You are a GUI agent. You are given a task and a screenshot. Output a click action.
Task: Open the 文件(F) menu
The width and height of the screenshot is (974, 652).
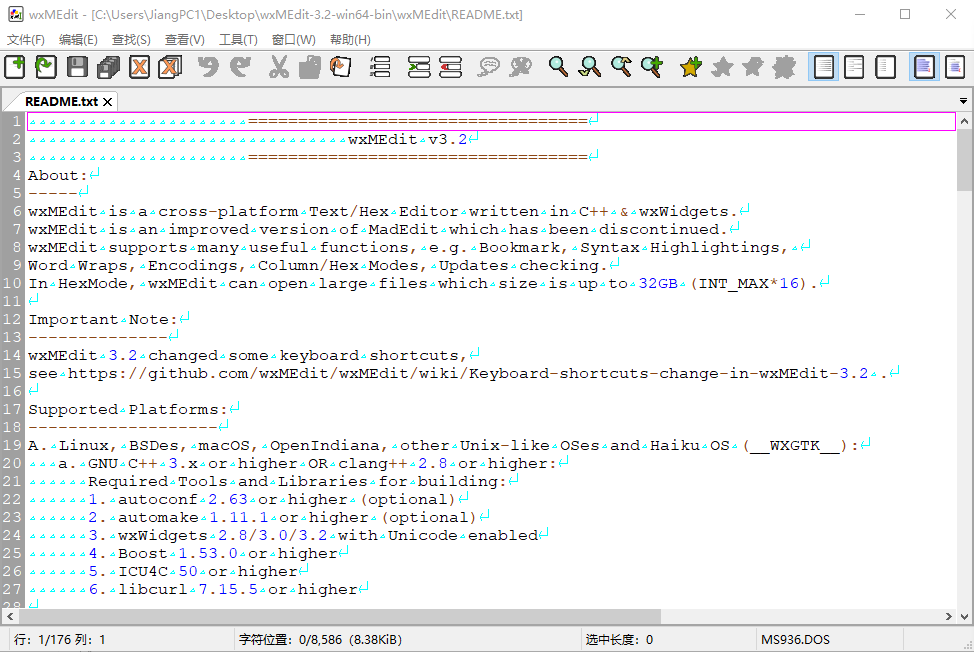point(25,40)
